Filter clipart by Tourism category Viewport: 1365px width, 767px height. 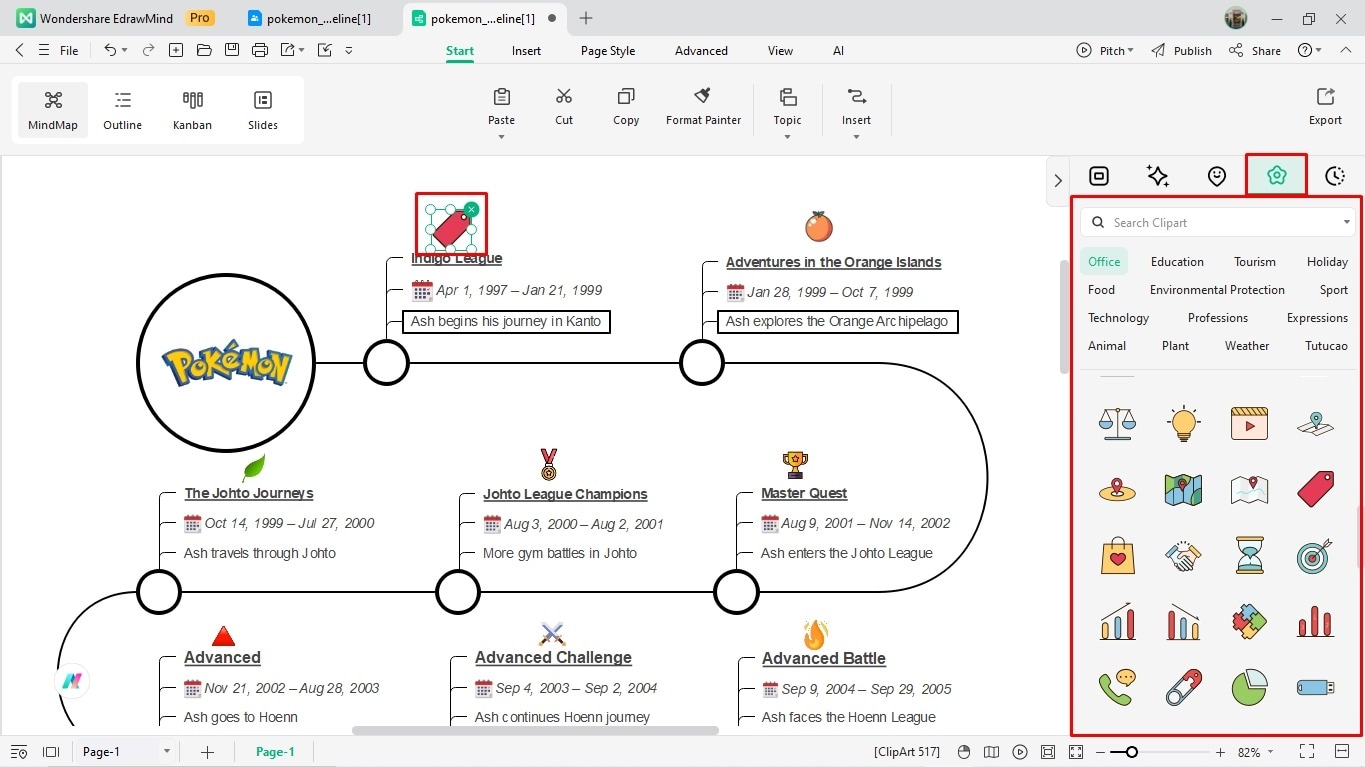1254,262
